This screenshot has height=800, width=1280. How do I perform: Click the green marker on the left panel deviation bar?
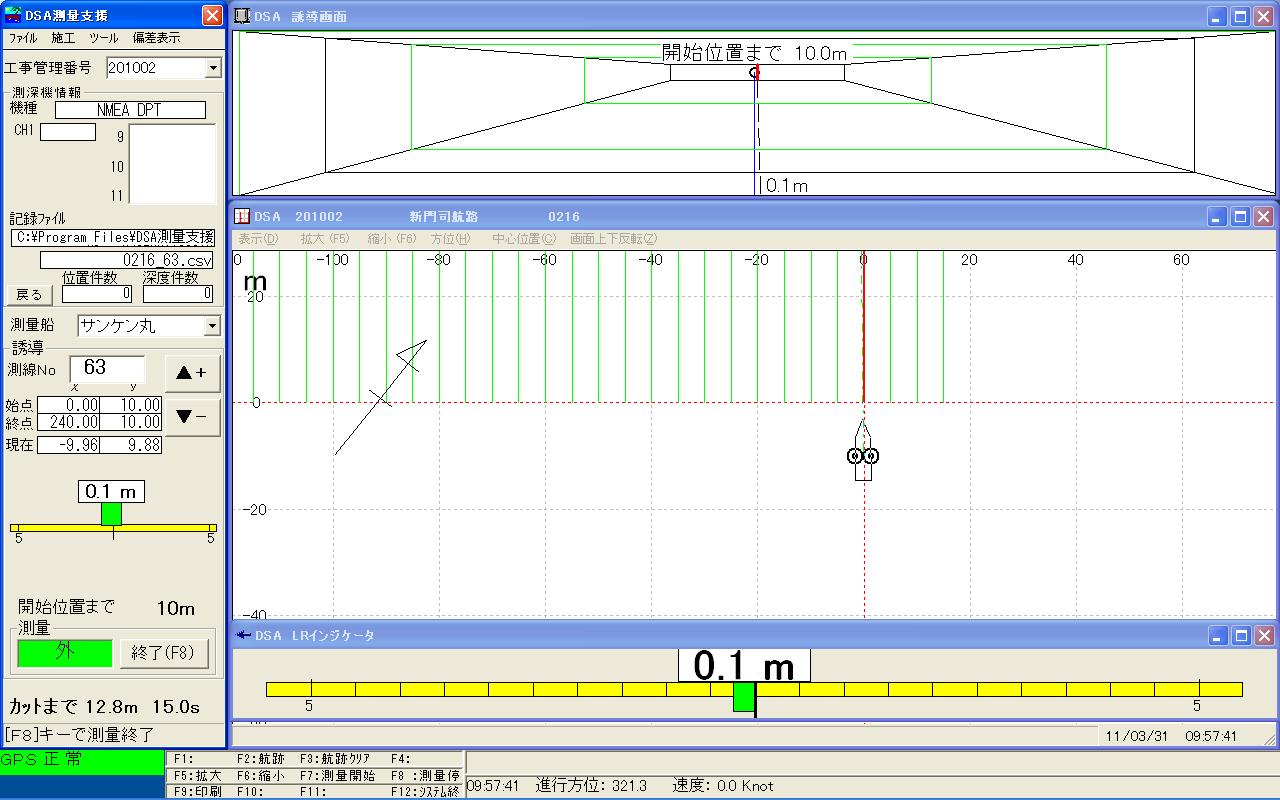pos(111,514)
